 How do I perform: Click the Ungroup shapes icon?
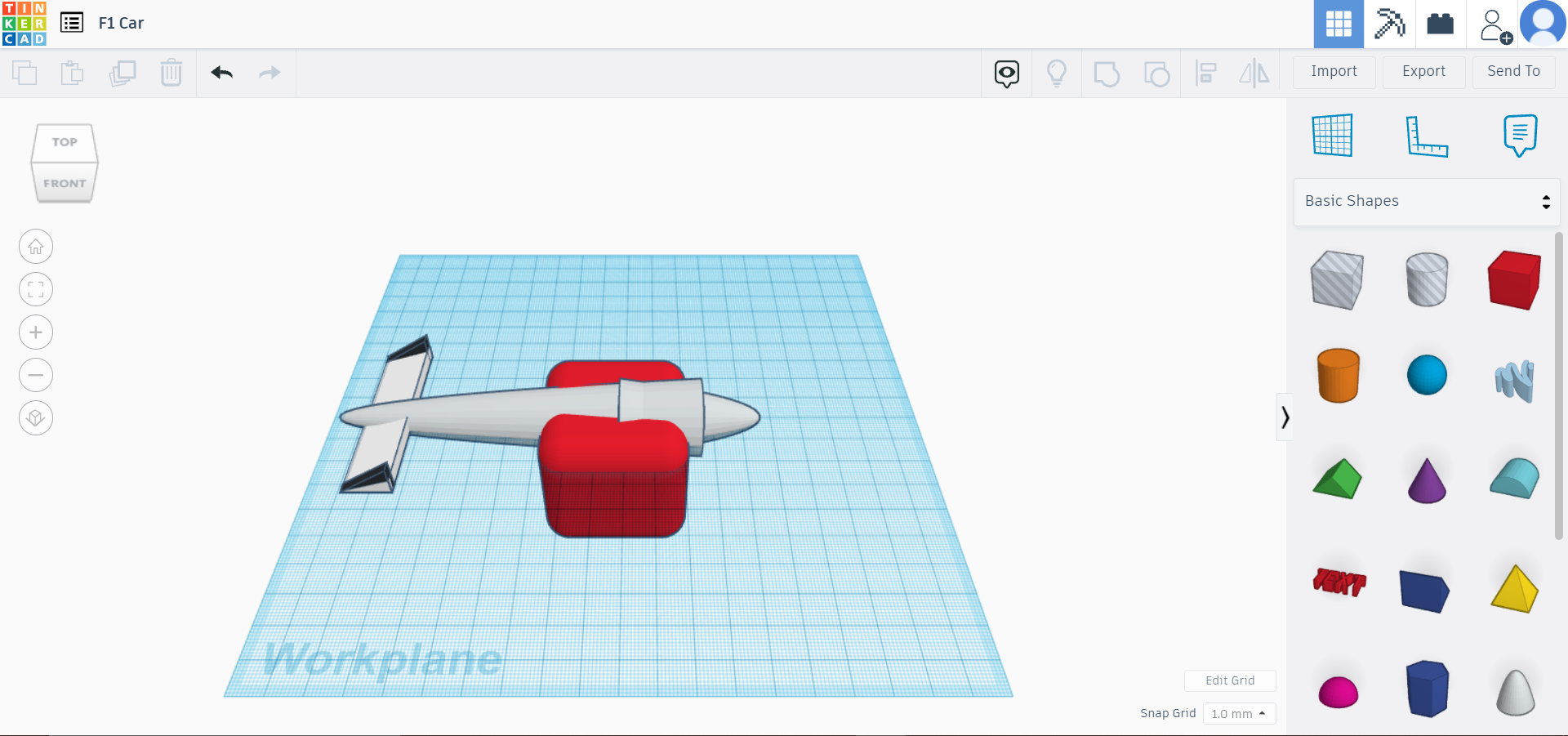[x=1156, y=74]
